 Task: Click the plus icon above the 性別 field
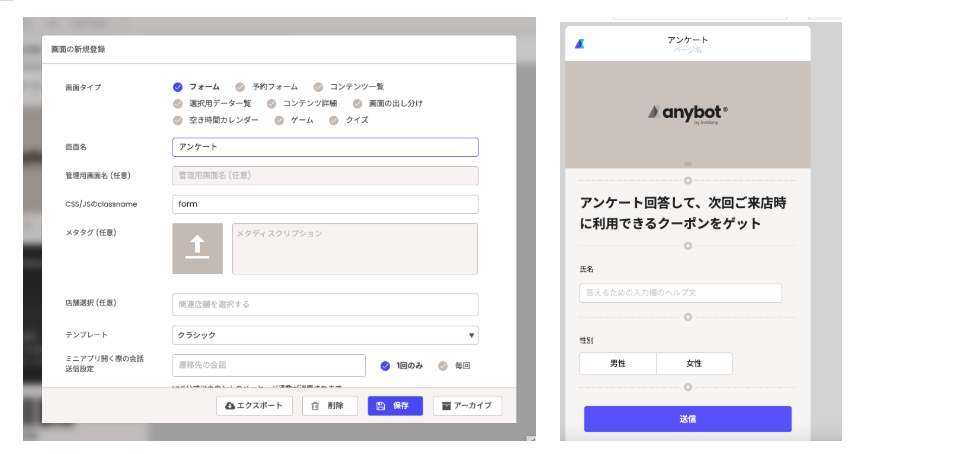click(687, 317)
